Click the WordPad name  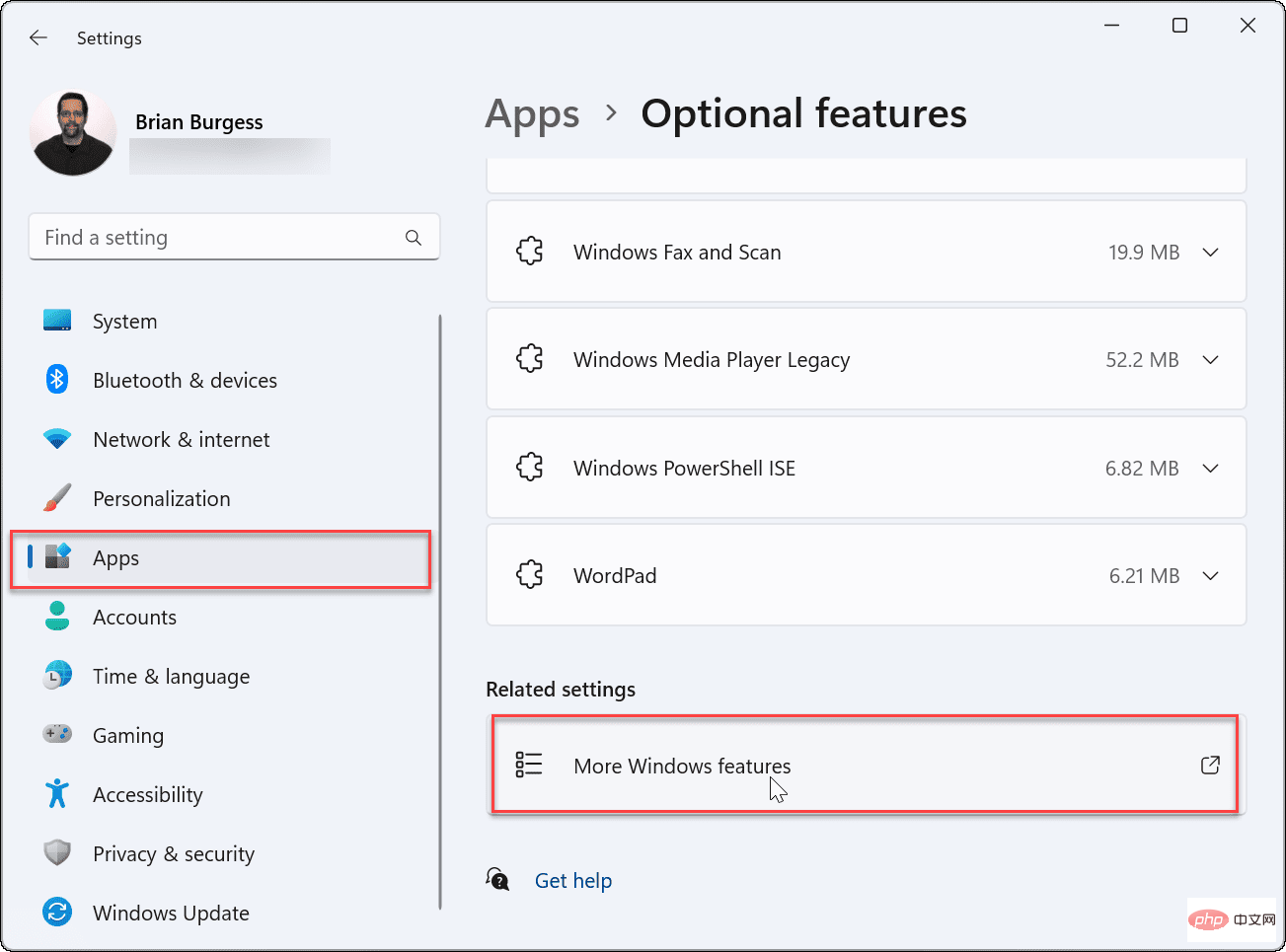click(x=615, y=576)
